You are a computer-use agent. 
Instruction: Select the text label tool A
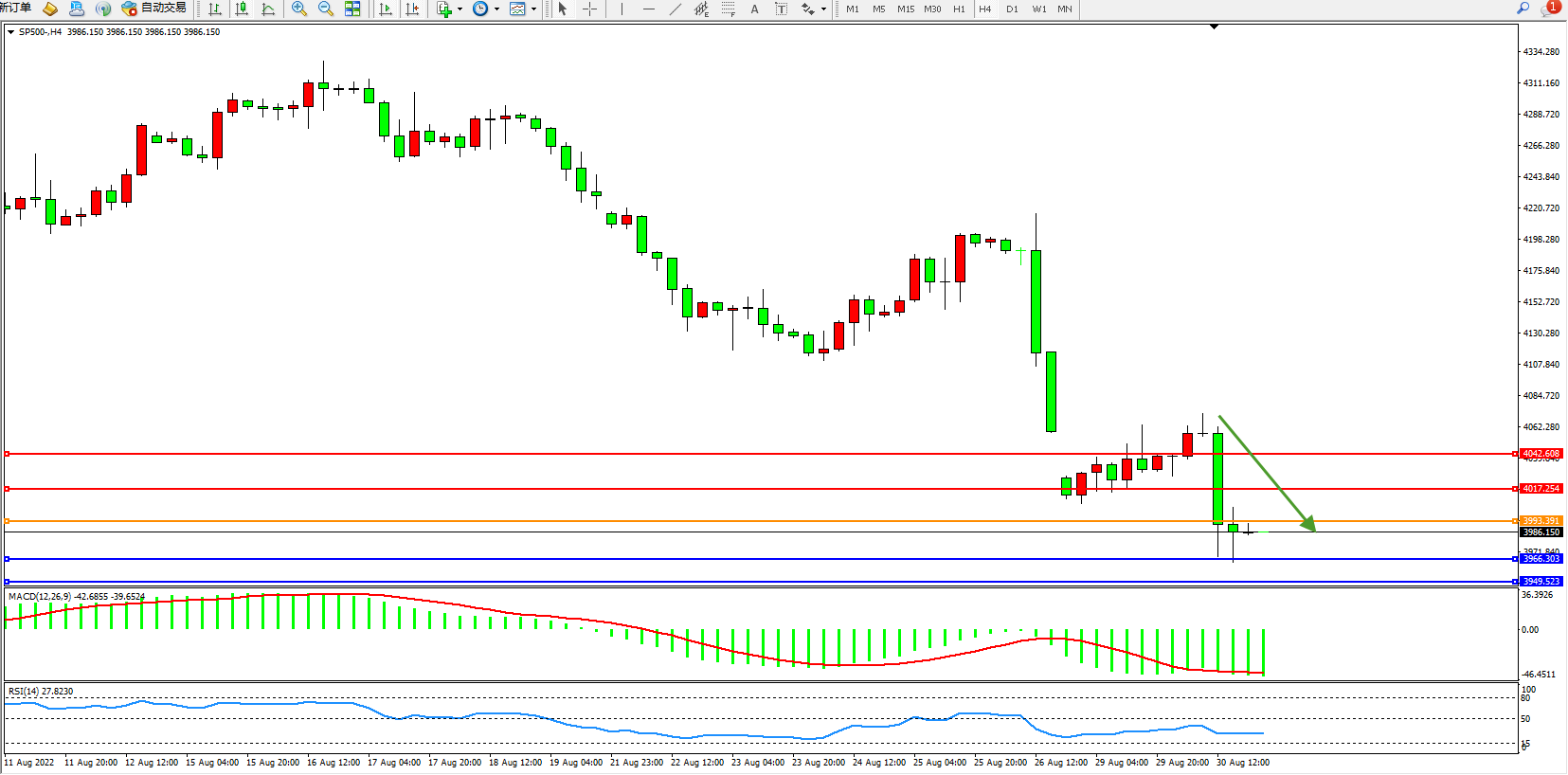pos(754,9)
